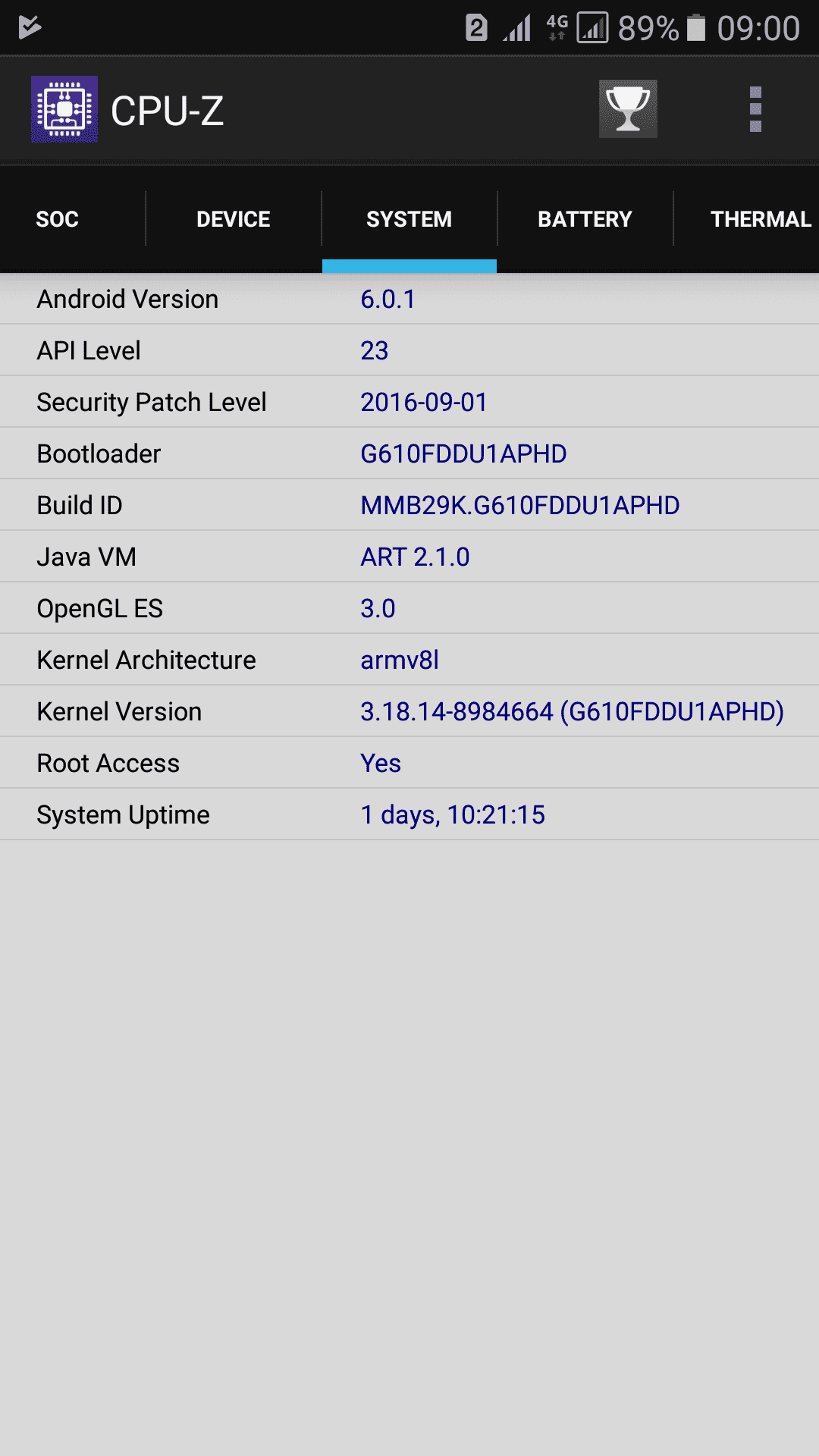Tap the checkmark notification icon in status bar
819x1456 pixels.
click(x=30, y=27)
